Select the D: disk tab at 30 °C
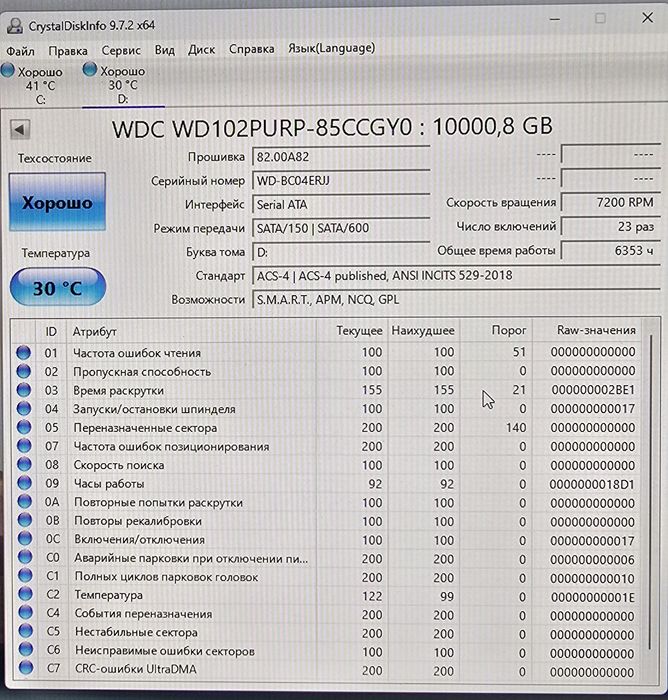Viewport: 668px width, 700px height. (x=121, y=84)
